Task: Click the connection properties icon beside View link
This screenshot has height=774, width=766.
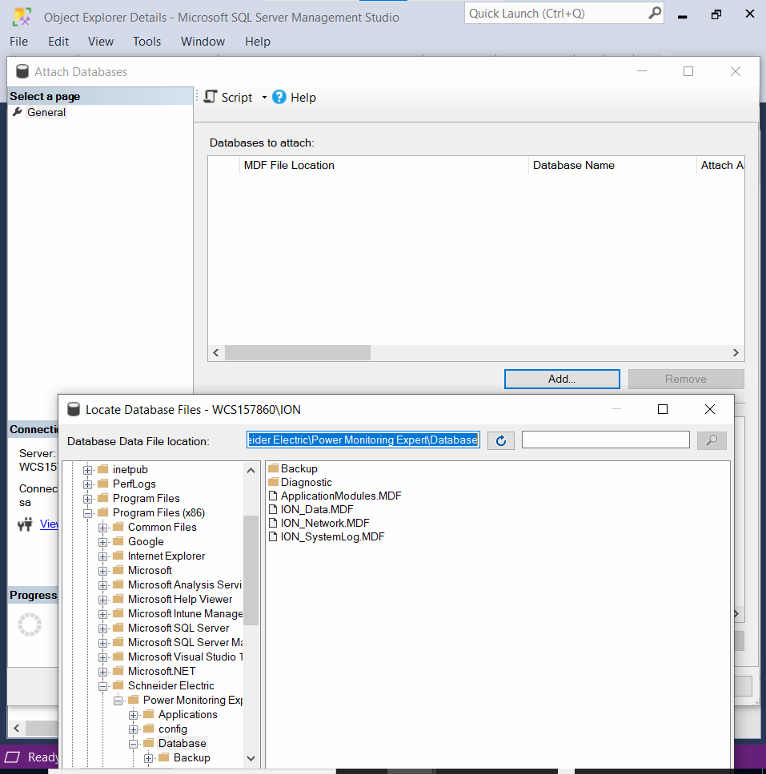Action: tap(25, 524)
